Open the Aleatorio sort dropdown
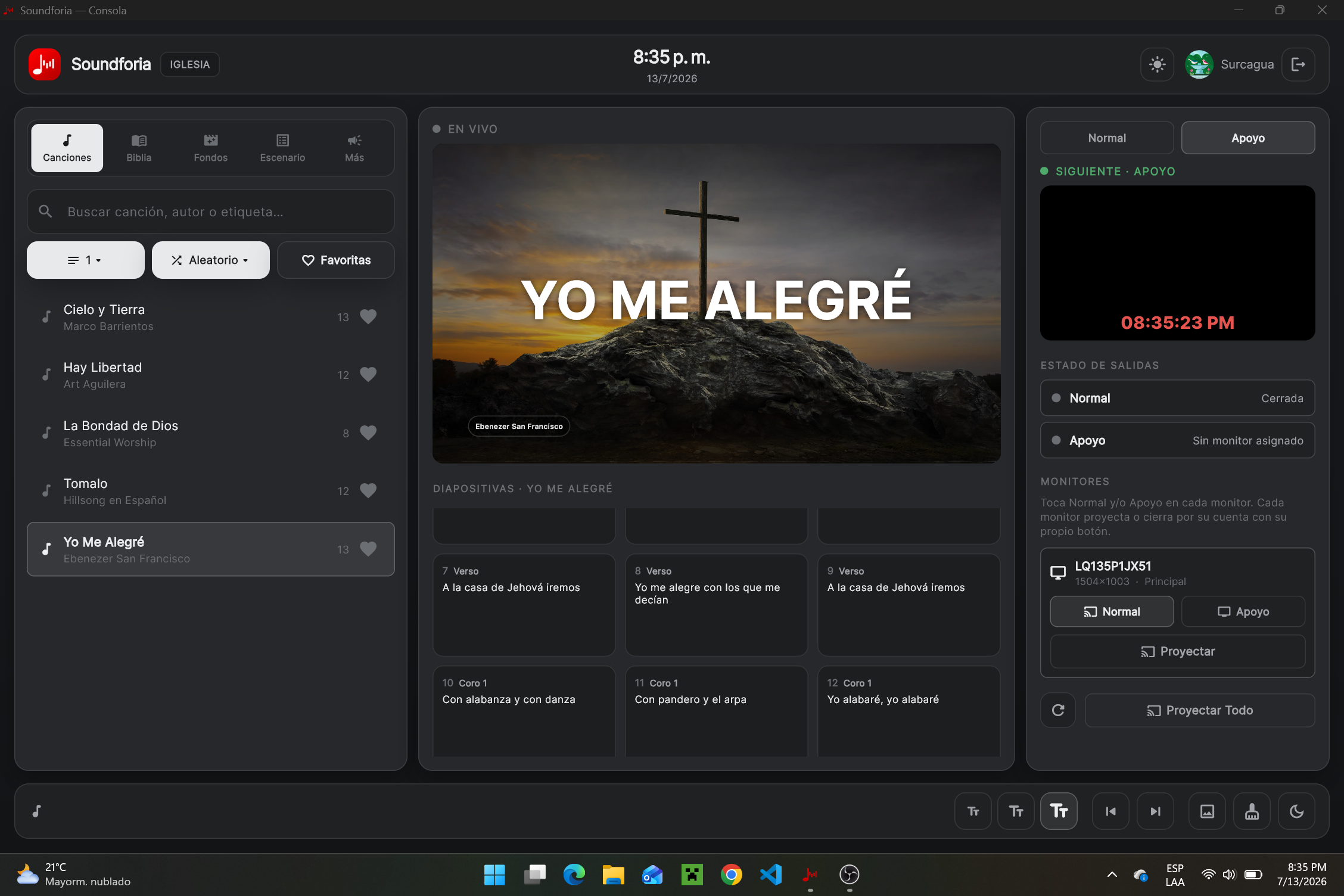Screen dimensions: 1344x896 (210, 260)
